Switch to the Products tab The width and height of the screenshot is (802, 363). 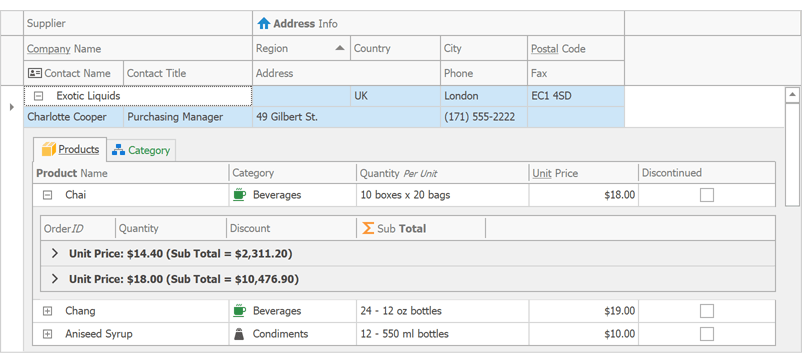coord(70,149)
